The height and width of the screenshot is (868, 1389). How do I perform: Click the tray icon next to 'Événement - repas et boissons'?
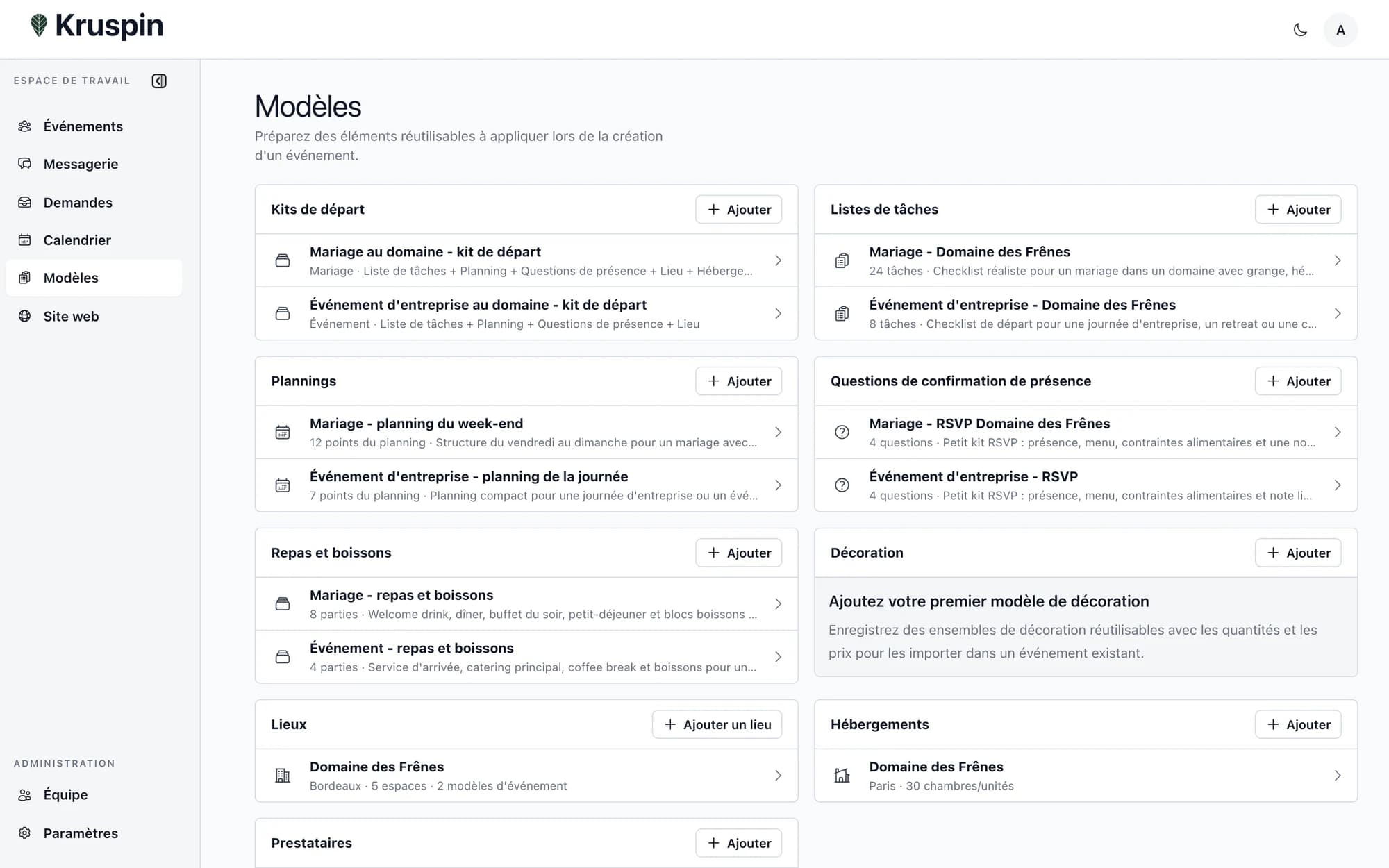coord(283,657)
